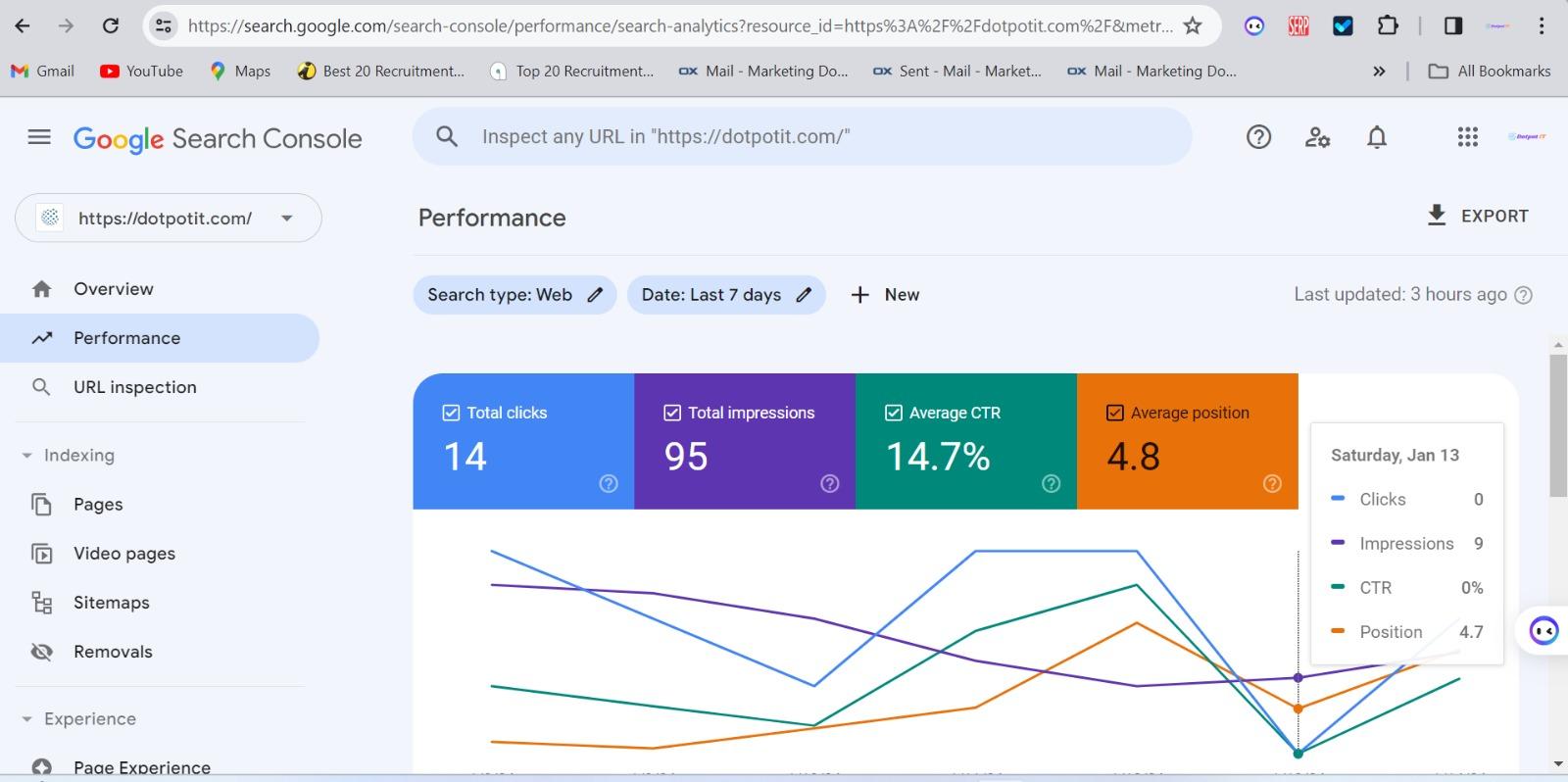
Task: Edit the Search type filter pencil
Action: pos(595,295)
